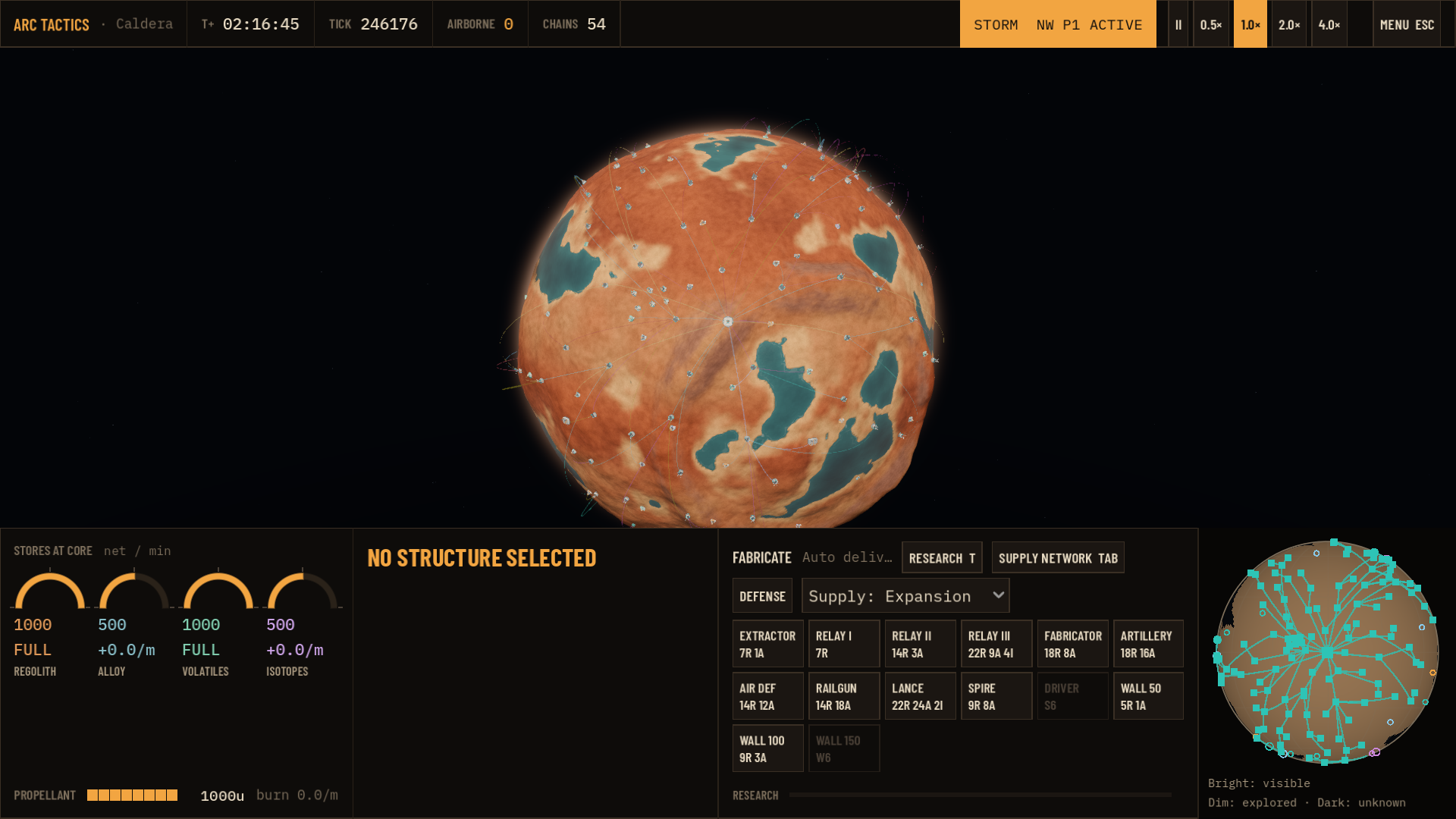Expand the dropdown chevron beside Supply Expansion
The image size is (1456, 819).
(999, 595)
